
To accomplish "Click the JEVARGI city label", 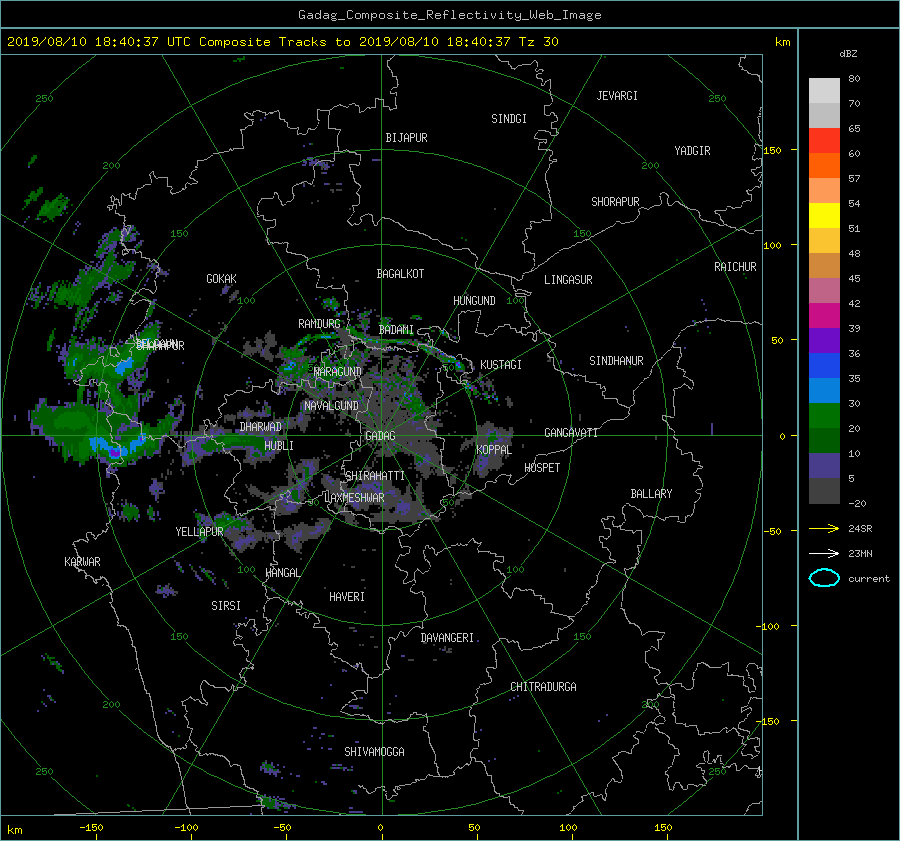I will pyautogui.click(x=617, y=96).
